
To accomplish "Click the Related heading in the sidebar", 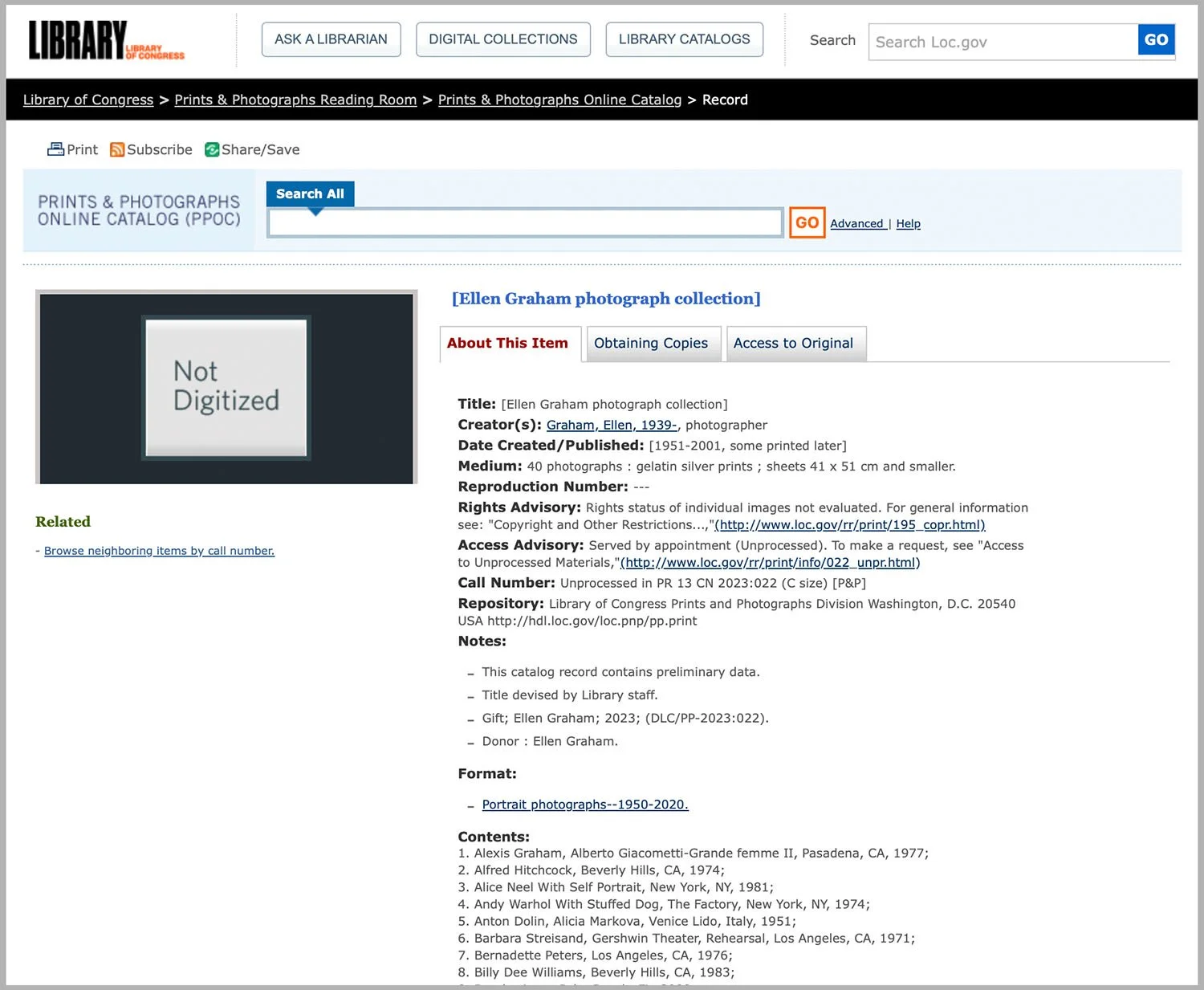I will pos(63,522).
